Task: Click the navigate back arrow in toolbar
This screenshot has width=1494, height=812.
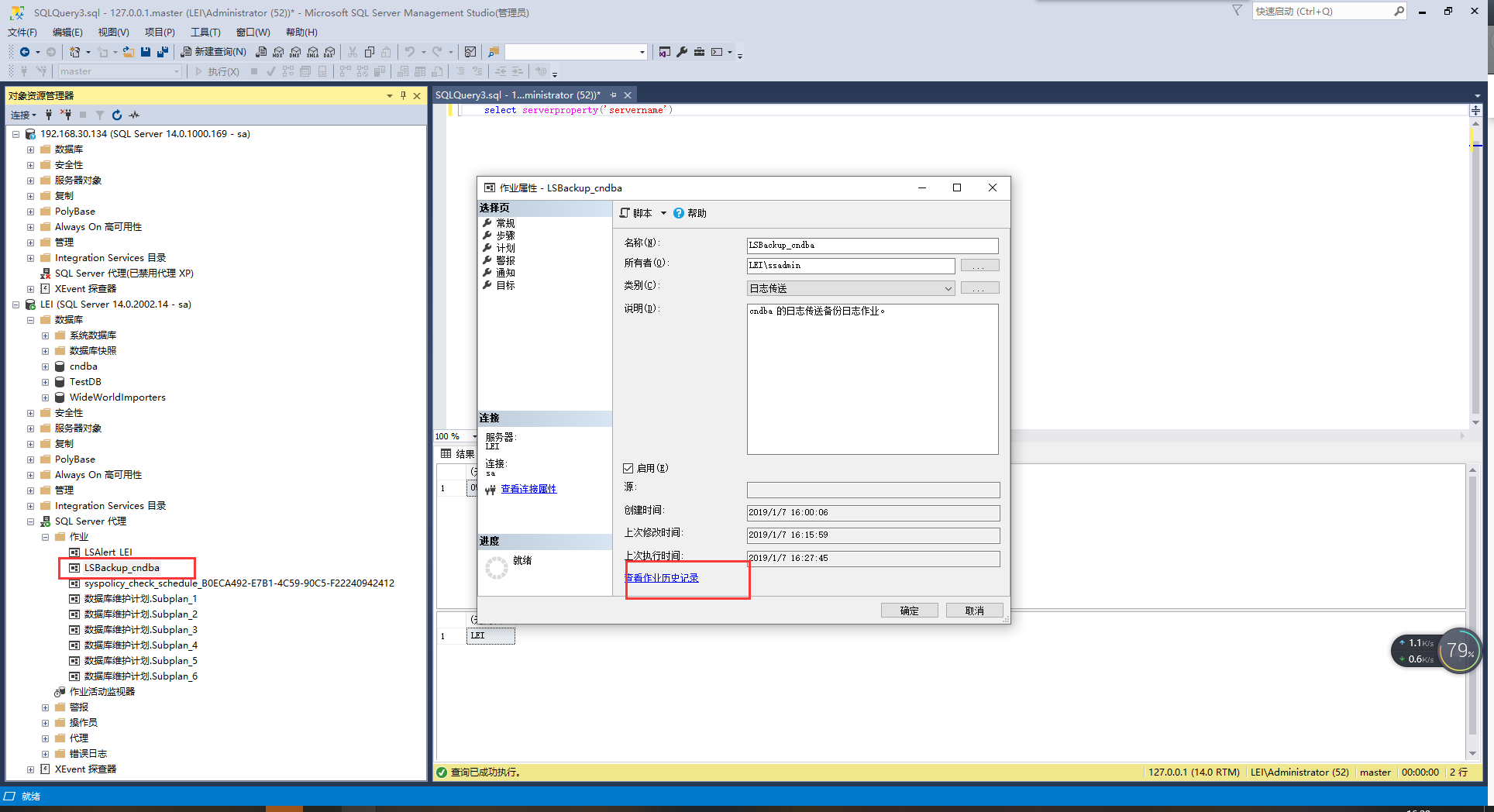Action: (25, 52)
